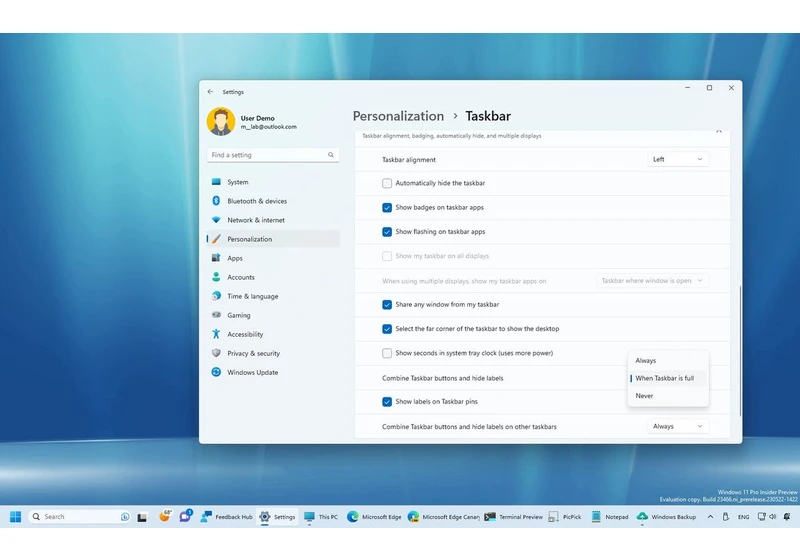The height and width of the screenshot is (560, 800).
Task: Click the Taskbar breadcrumb chevron separator
Action: pos(455,116)
